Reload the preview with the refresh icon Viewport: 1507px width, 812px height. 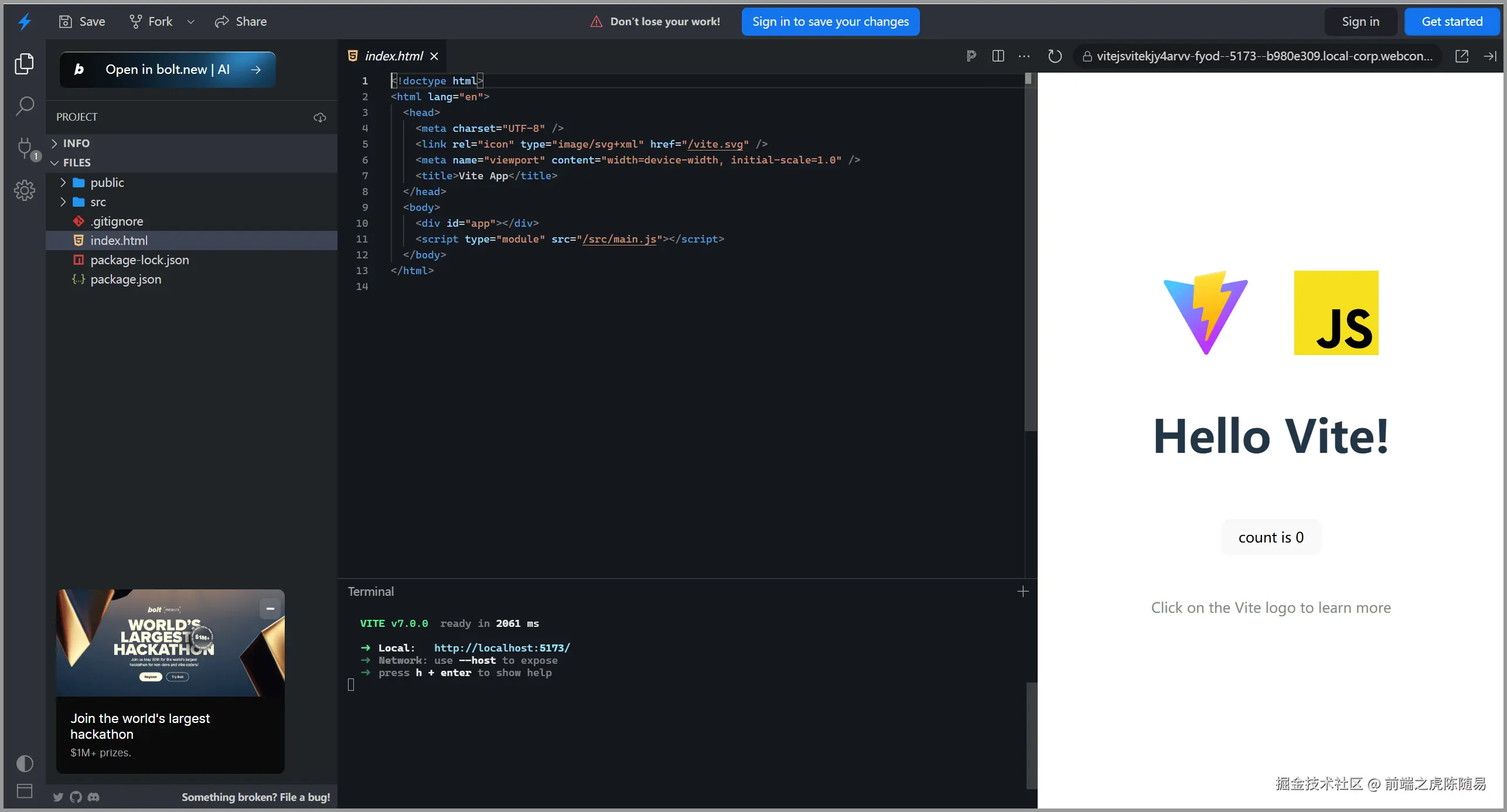point(1055,56)
